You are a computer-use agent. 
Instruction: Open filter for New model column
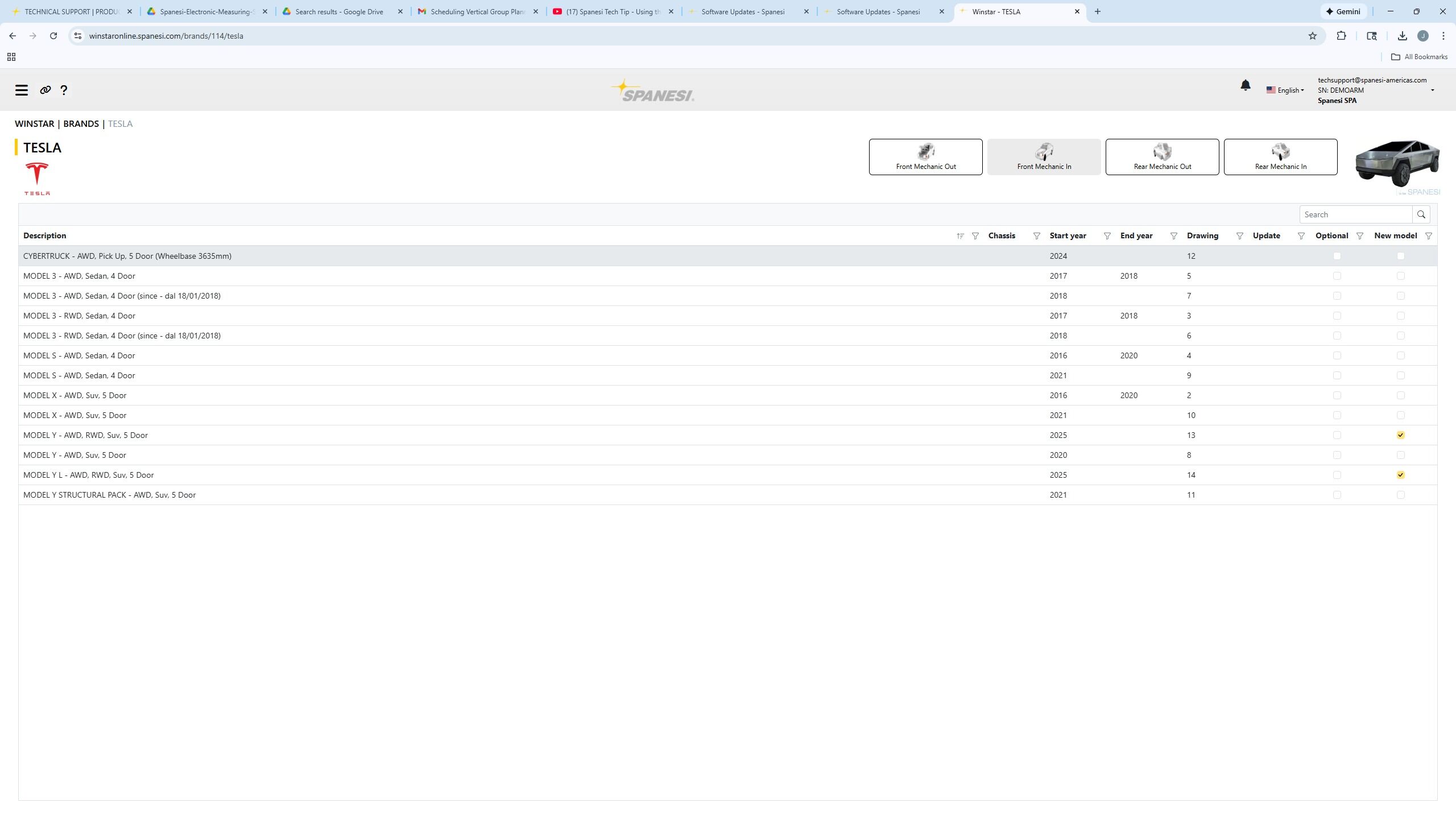pyautogui.click(x=1428, y=236)
